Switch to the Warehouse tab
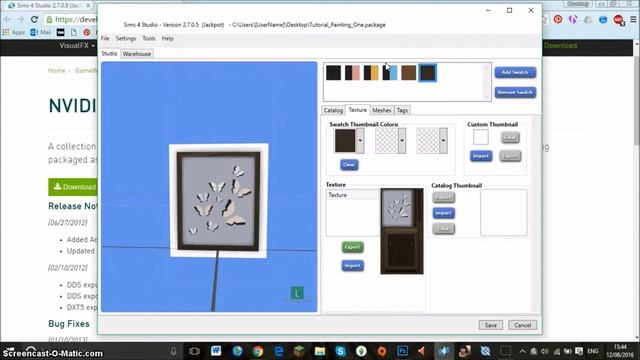This screenshot has height=360, width=640. point(137,54)
